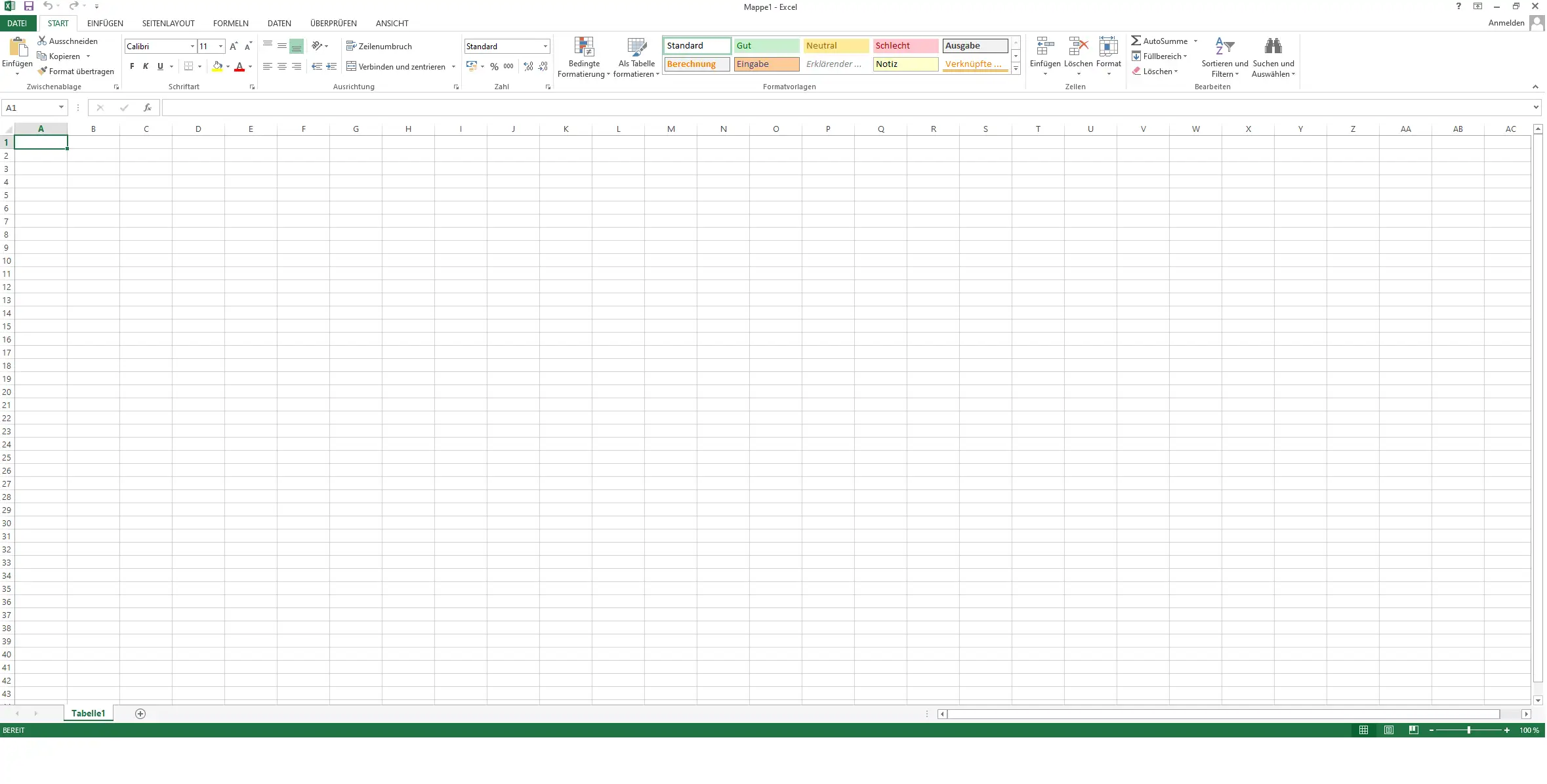This screenshot has width=1547, height=784.
Task: Add a new sheet with plus icon
Action: coord(140,714)
